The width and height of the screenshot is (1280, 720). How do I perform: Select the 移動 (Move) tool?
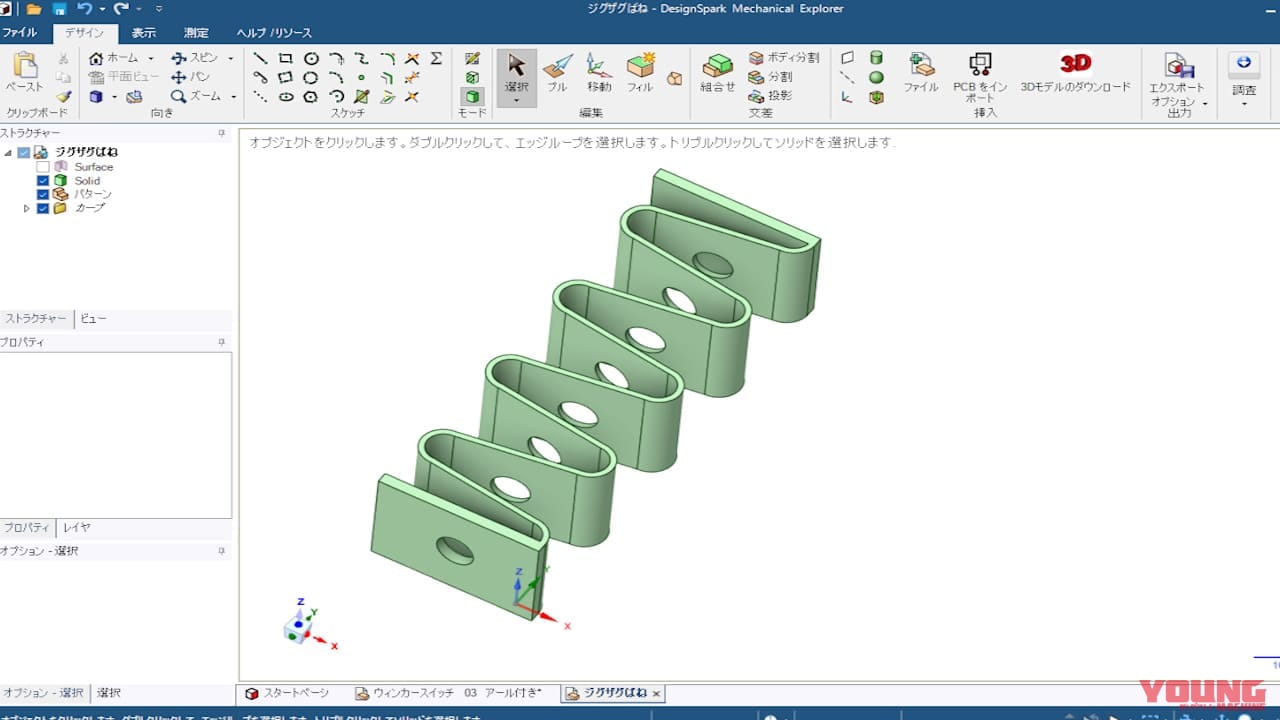(598, 70)
